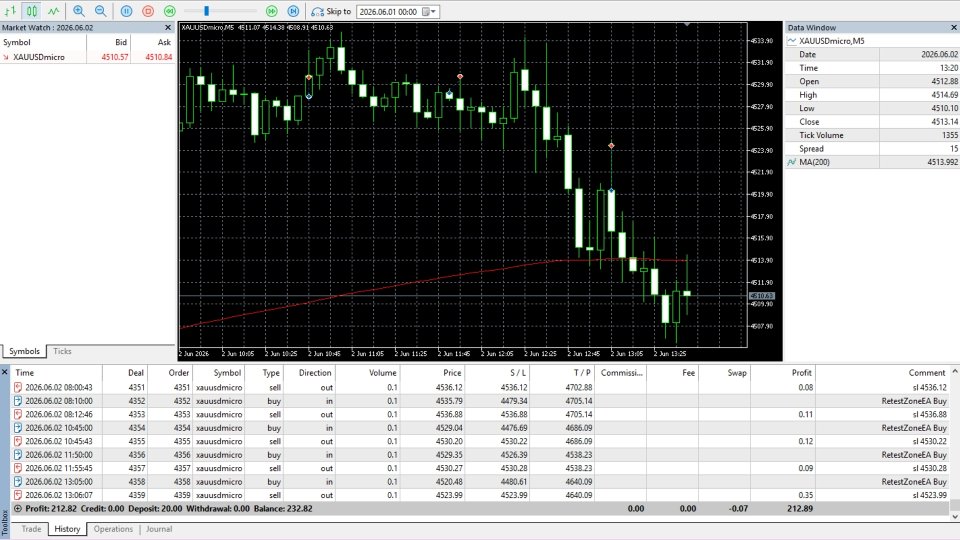Close the Toolbox panel
960x540 pixels.
4,372
